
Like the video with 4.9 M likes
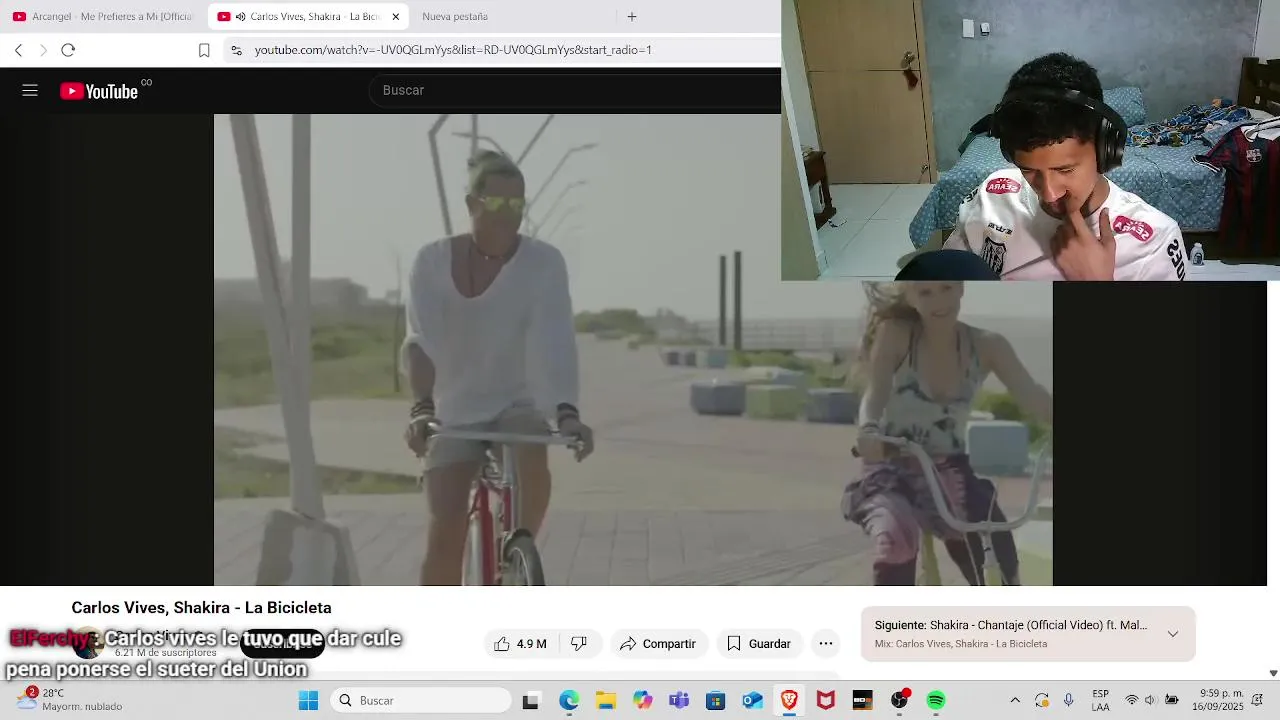coord(520,644)
